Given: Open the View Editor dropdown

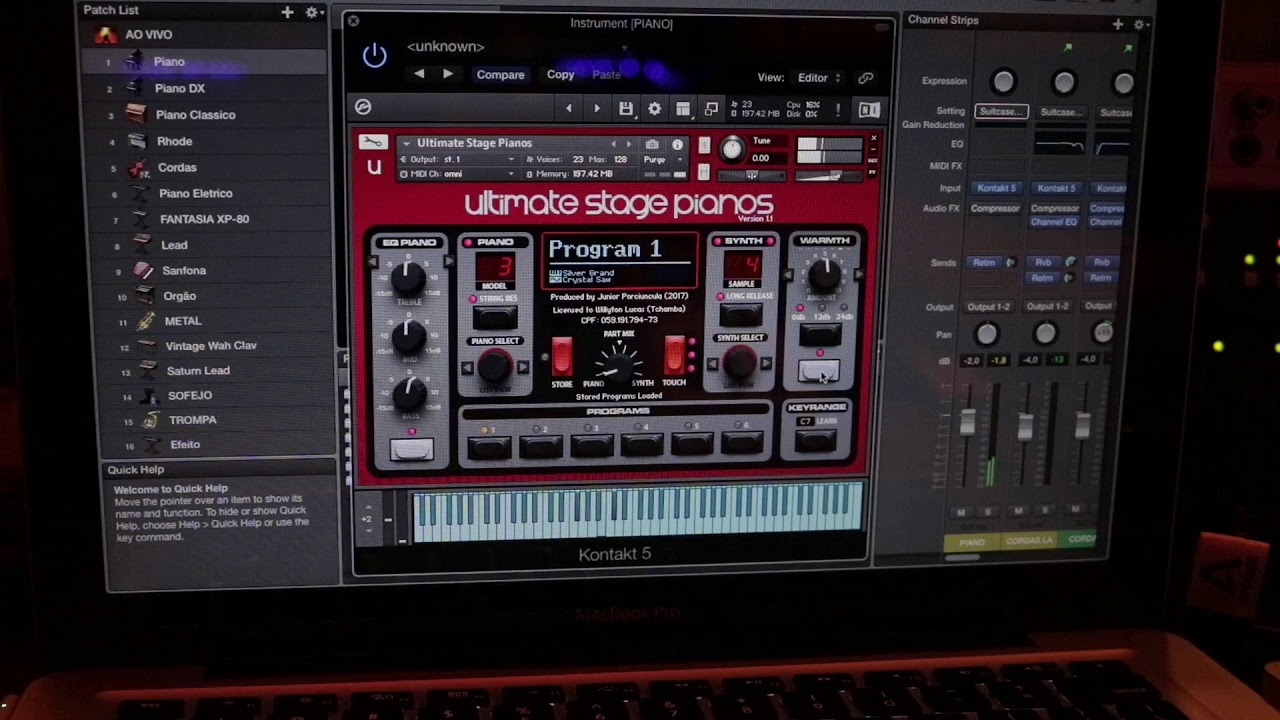Looking at the screenshot, I should click(819, 78).
